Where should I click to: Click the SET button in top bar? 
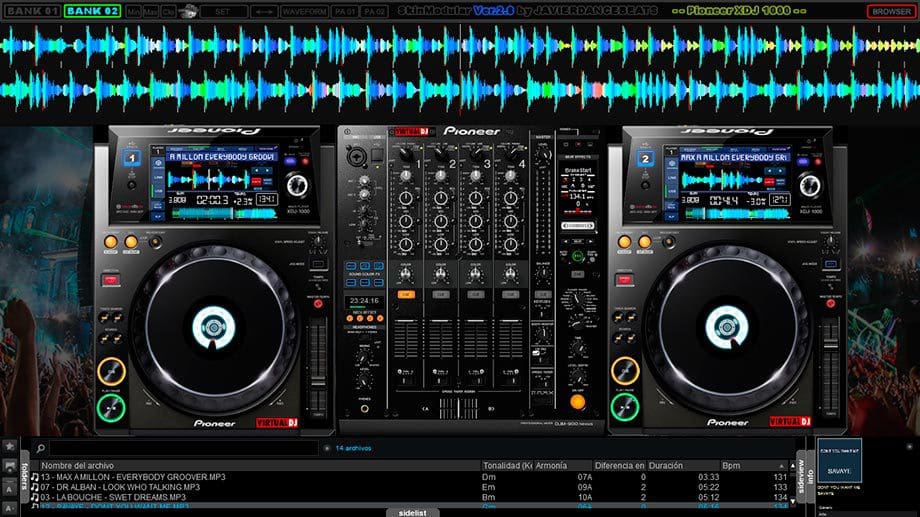point(223,11)
